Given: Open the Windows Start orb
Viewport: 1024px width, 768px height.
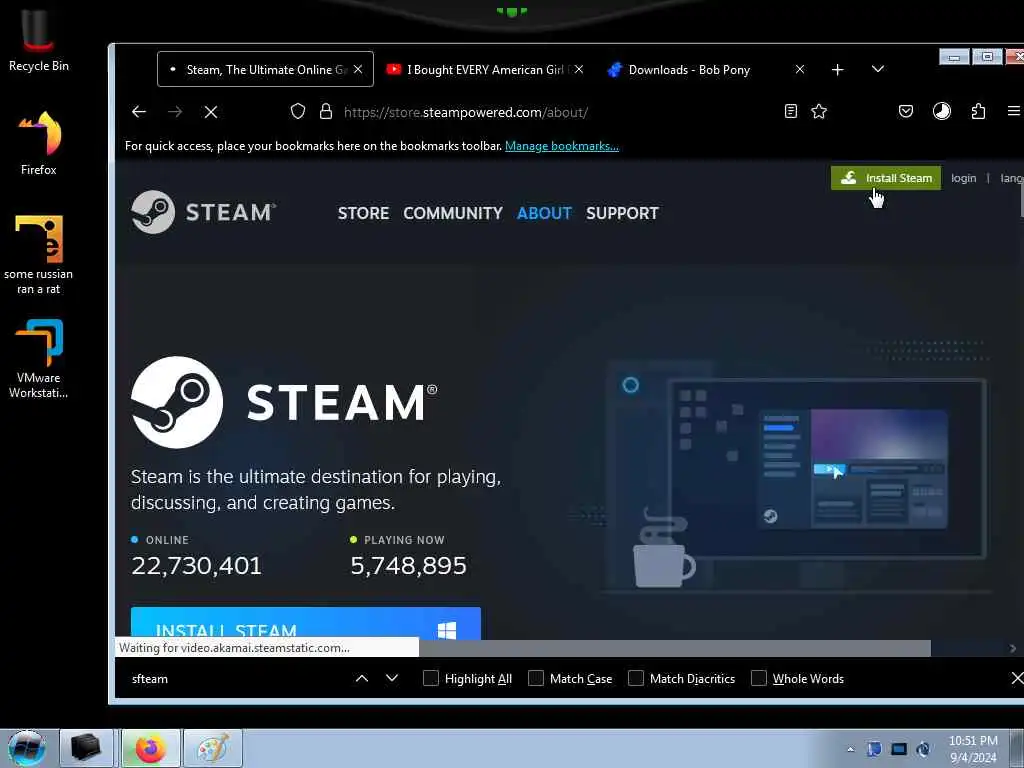Looking at the screenshot, I should click(x=26, y=748).
